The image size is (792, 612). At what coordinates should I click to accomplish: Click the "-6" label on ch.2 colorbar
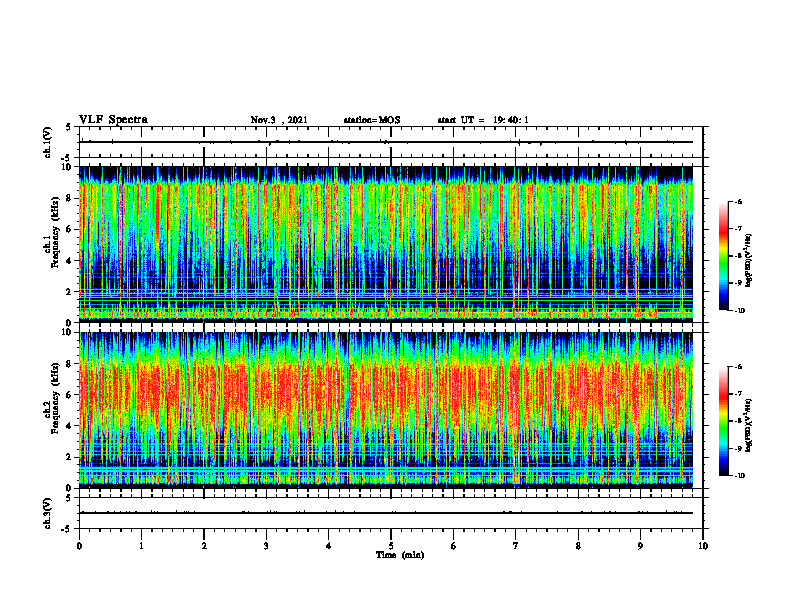click(x=738, y=367)
